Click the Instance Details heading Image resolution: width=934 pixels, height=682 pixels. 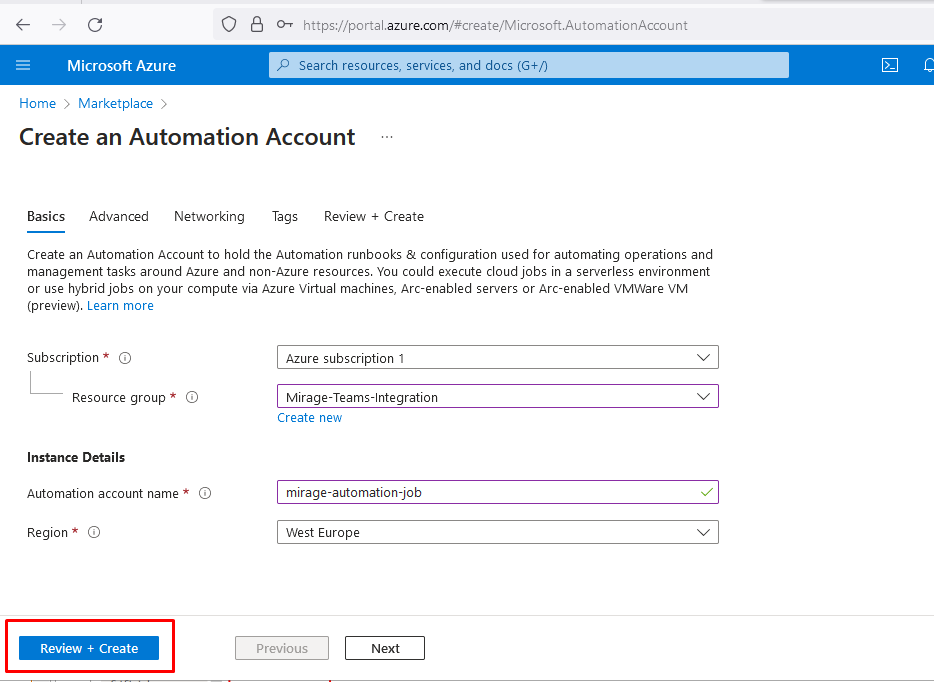(x=76, y=457)
